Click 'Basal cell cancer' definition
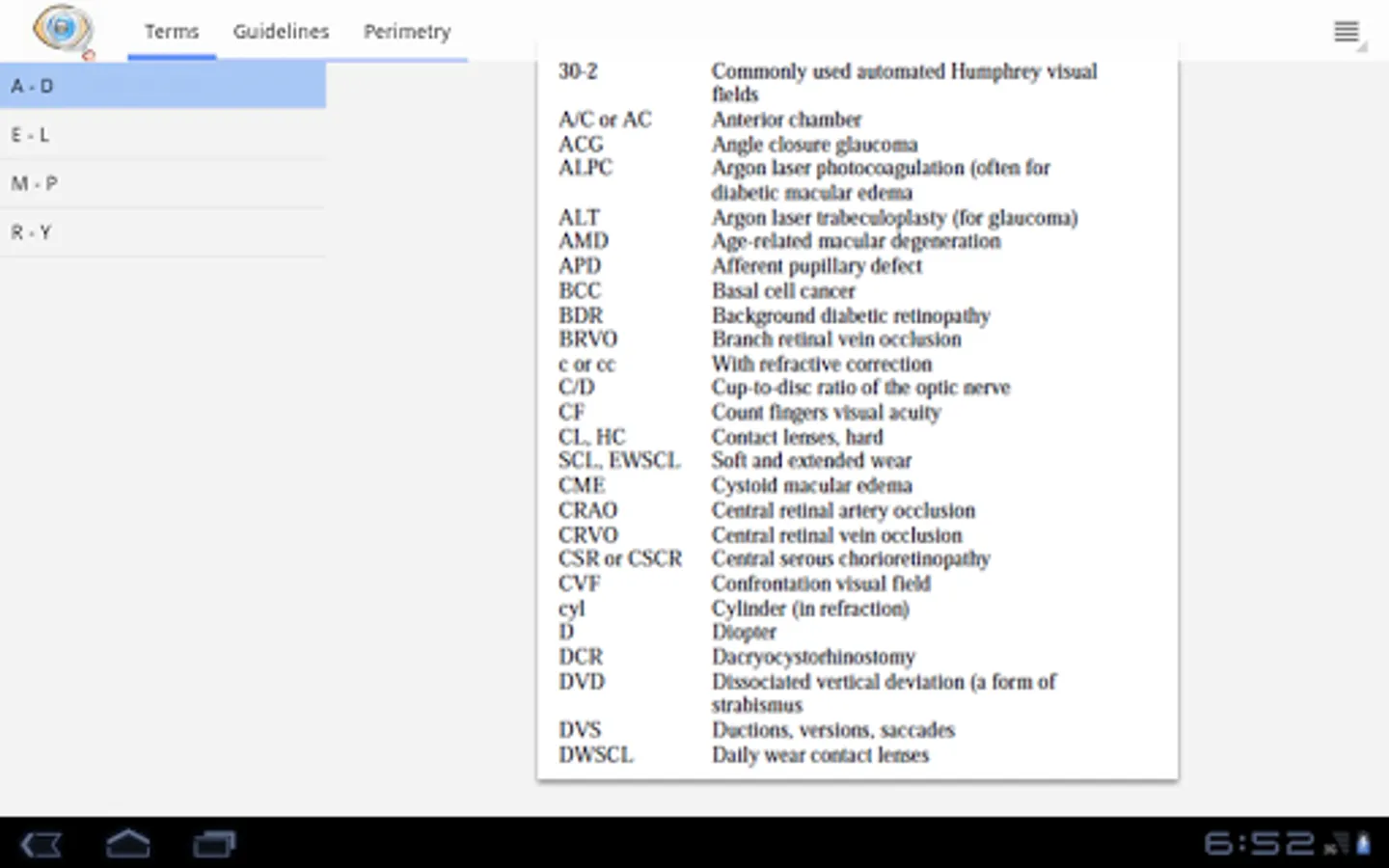Screen dimensions: 1389x868 coord(783,291)
